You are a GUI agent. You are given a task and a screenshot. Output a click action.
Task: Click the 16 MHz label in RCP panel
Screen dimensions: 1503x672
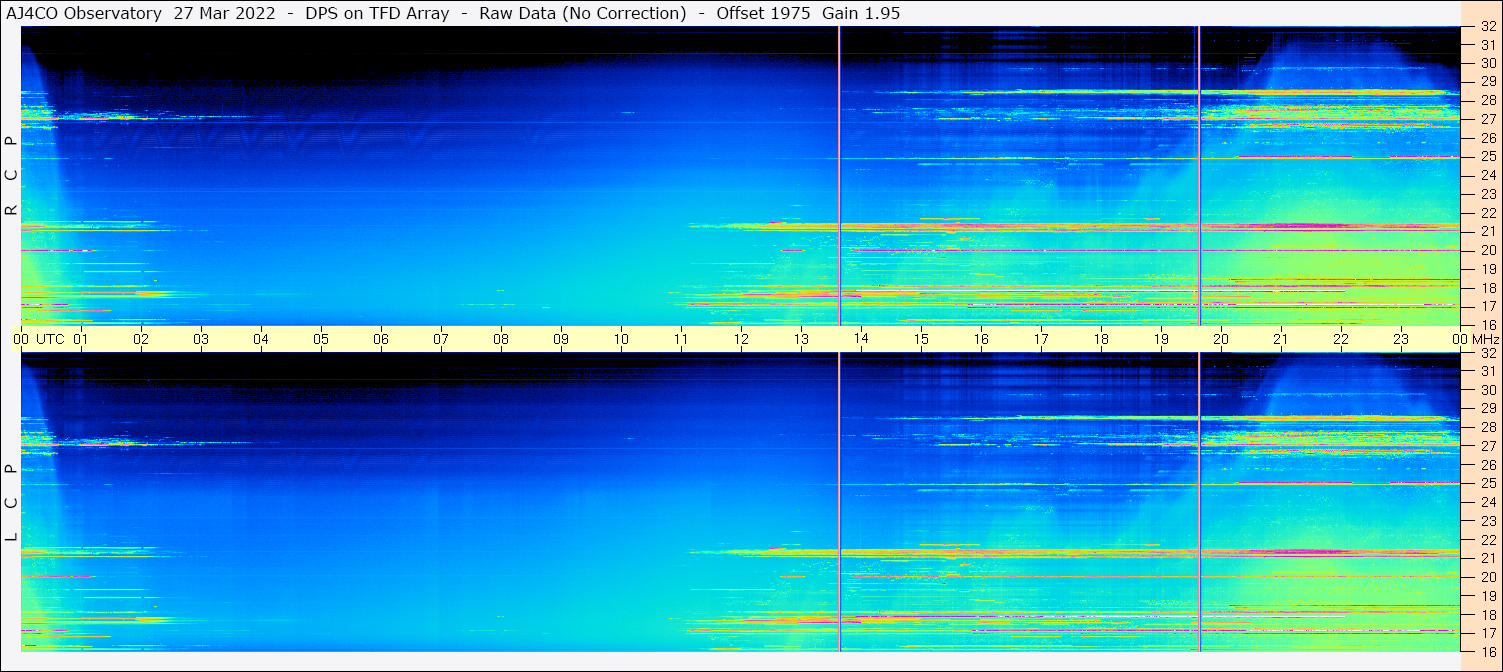[x=1488, y=325]
